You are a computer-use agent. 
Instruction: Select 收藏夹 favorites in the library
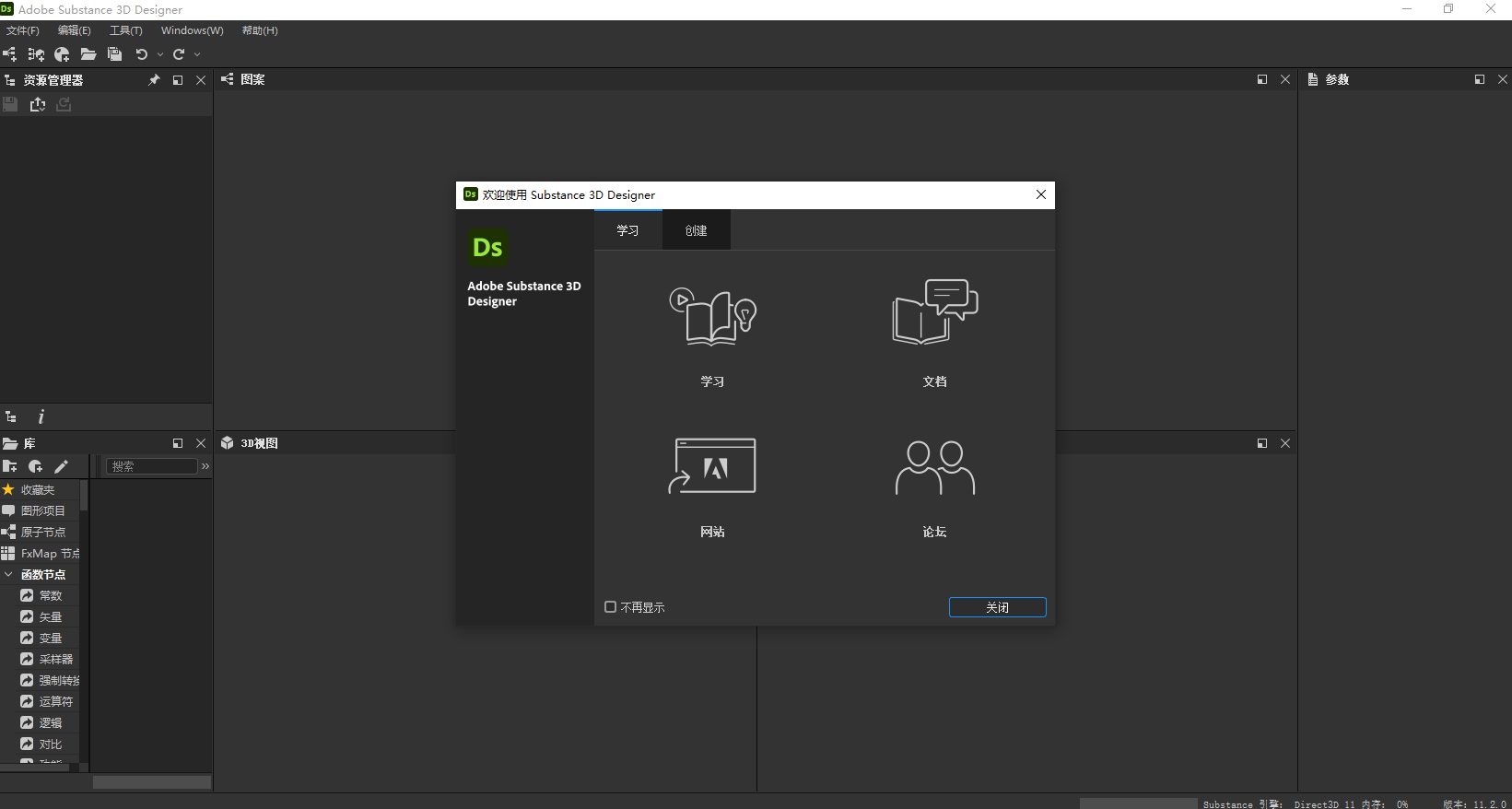click(38, 490)
